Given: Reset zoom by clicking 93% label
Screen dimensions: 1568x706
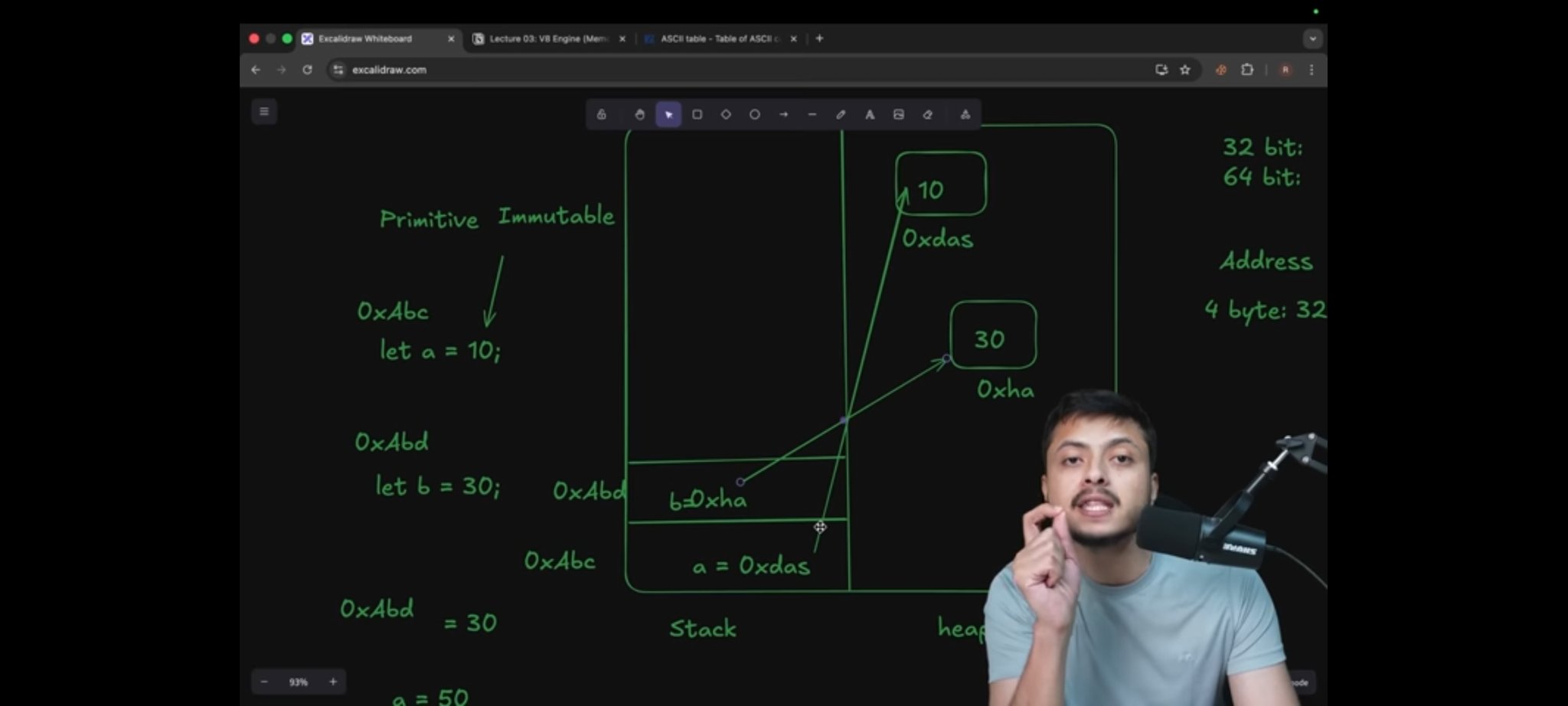Looking at the screenshot, I should 299,681.
